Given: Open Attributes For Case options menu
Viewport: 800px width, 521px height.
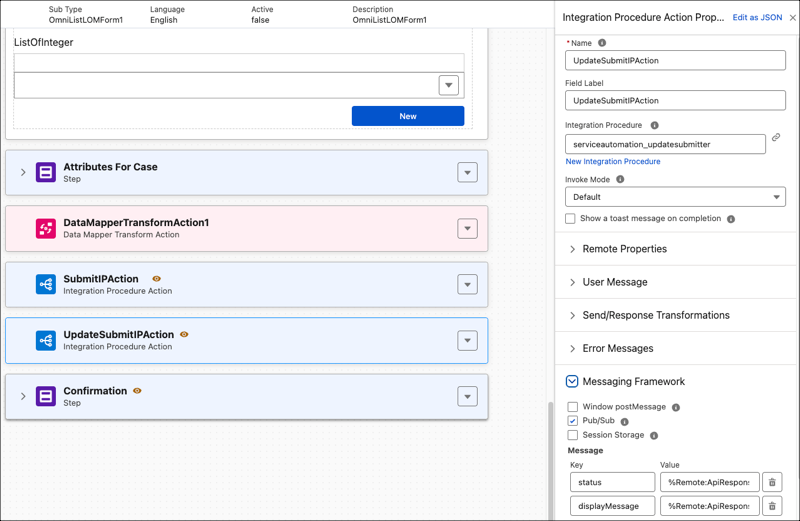Looking at the screenshot, I should (467, 172).
